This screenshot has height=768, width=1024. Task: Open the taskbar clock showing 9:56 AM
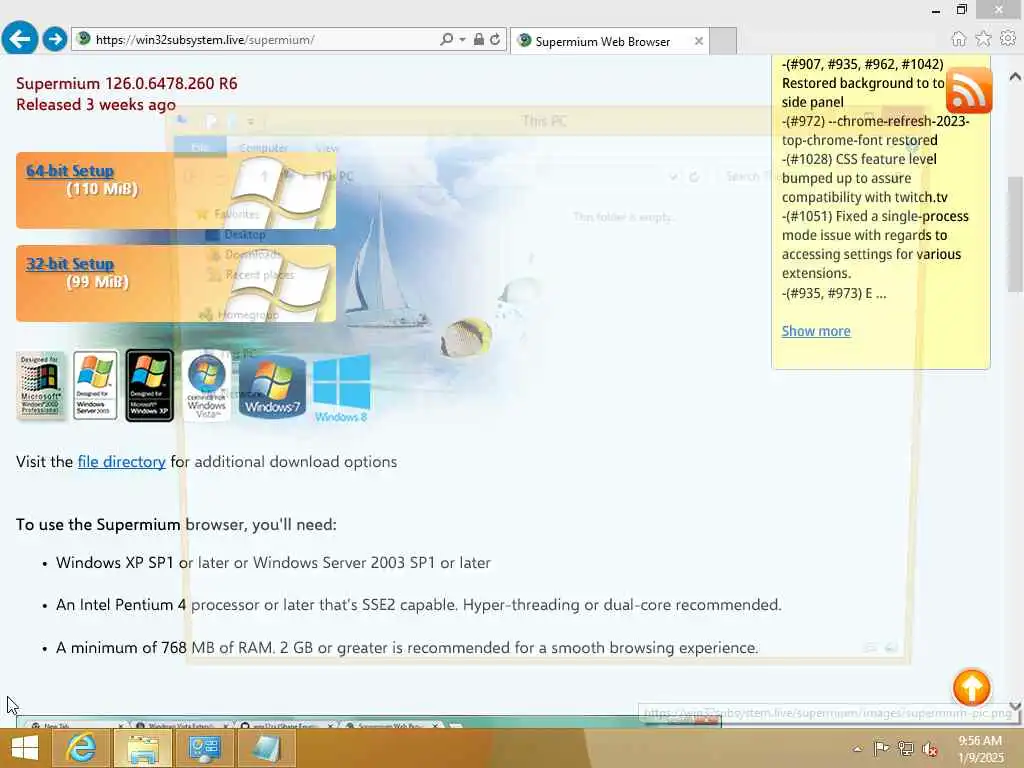tap(980, 749)
